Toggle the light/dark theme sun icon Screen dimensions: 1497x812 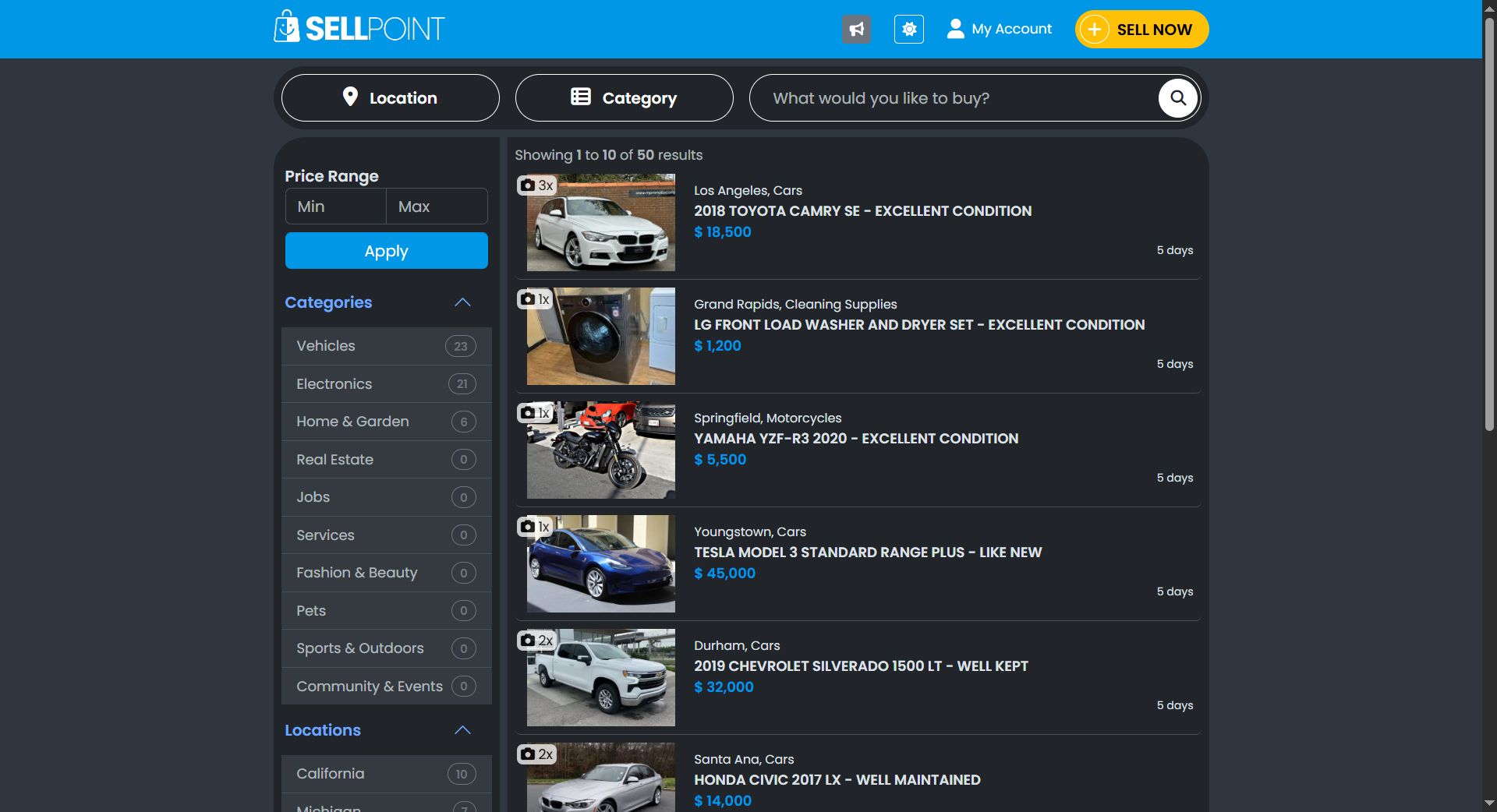pyautogui.click(x=908, y=30)
